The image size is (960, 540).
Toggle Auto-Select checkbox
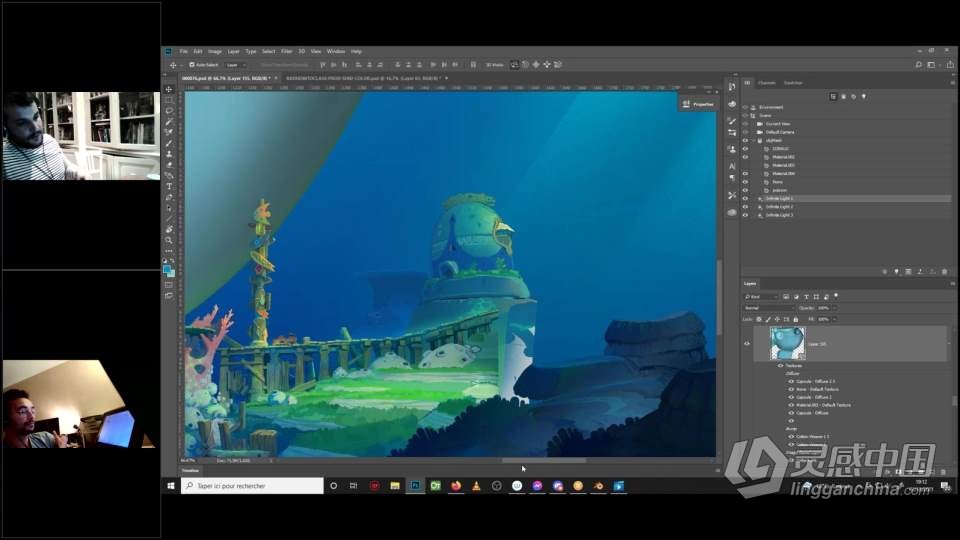192,65
